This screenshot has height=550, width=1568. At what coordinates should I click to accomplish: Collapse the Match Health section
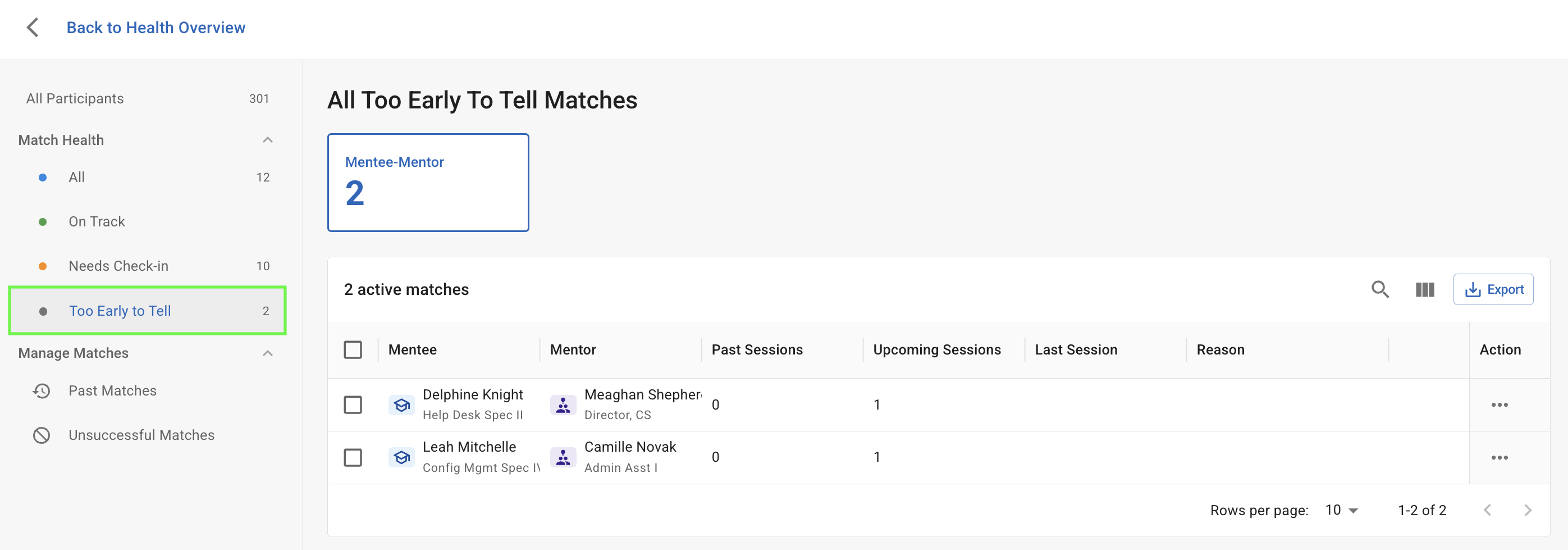coord(267,140)
